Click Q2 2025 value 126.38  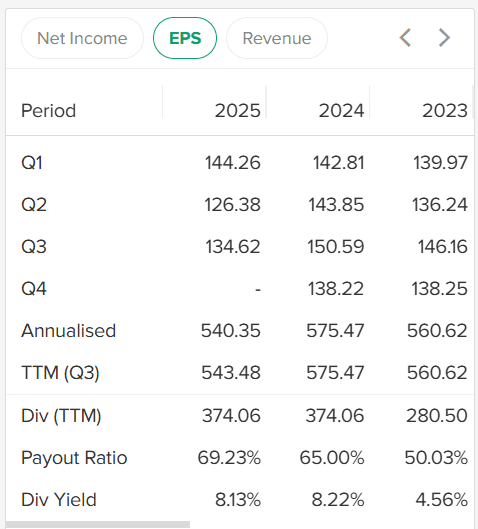click(233, 204)
